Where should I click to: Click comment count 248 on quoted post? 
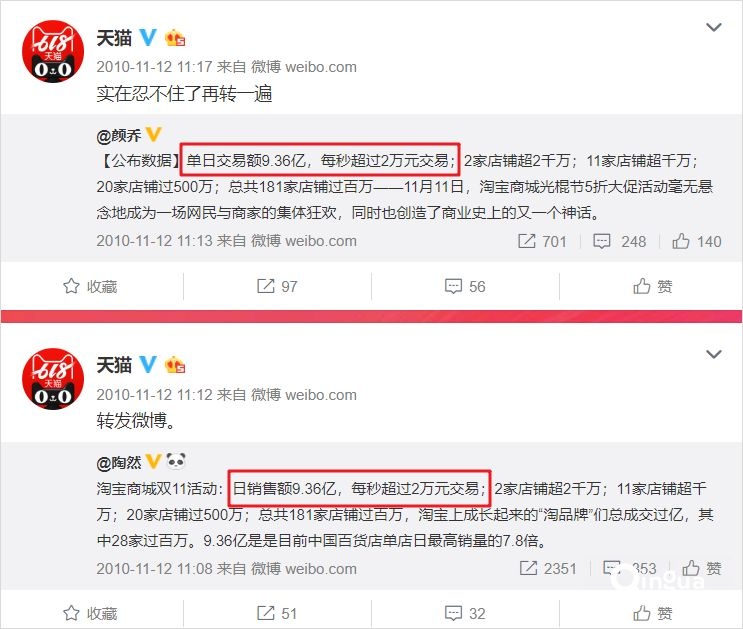pyautogui.click(x=619, y=241)
